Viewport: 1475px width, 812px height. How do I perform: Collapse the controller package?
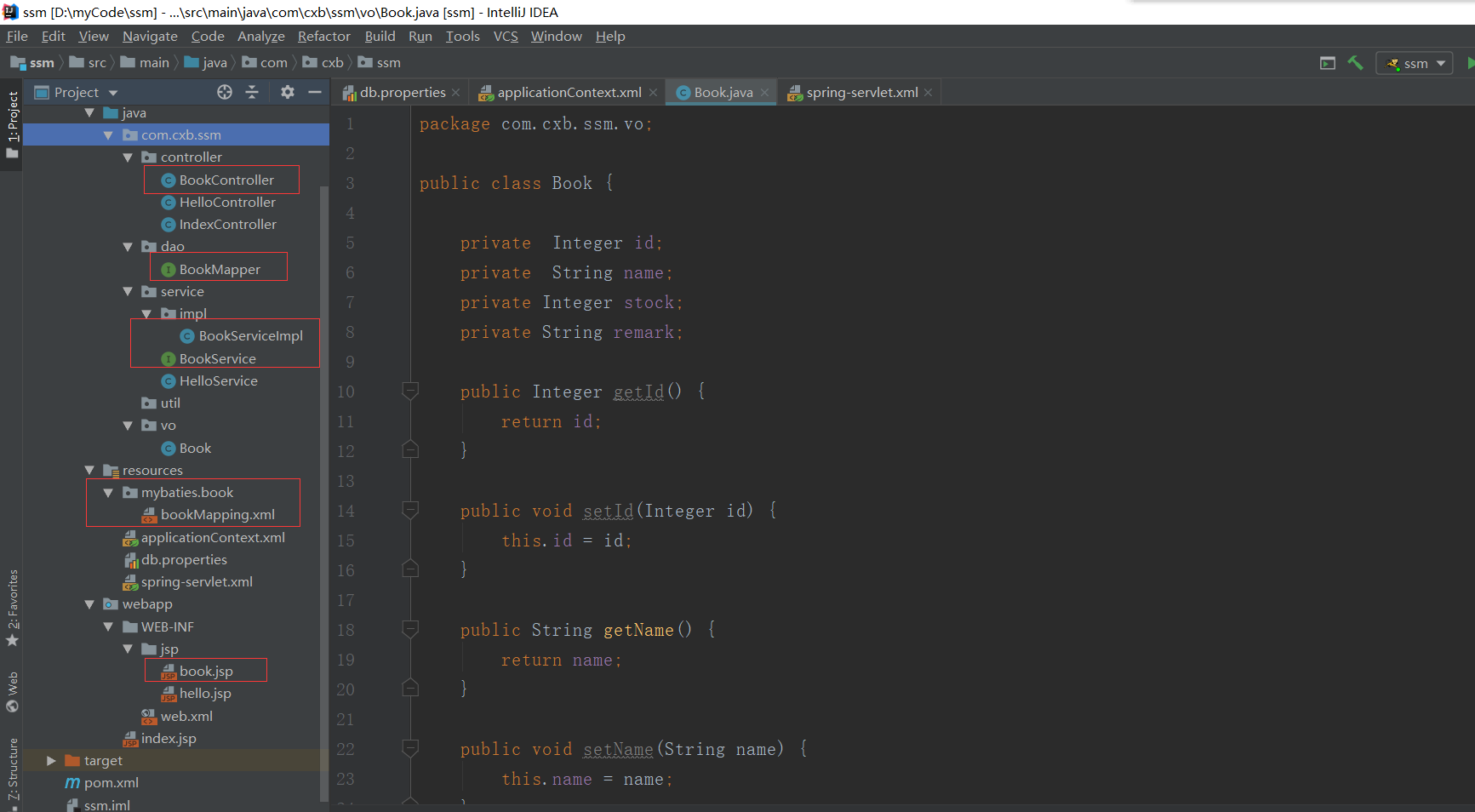129,157
